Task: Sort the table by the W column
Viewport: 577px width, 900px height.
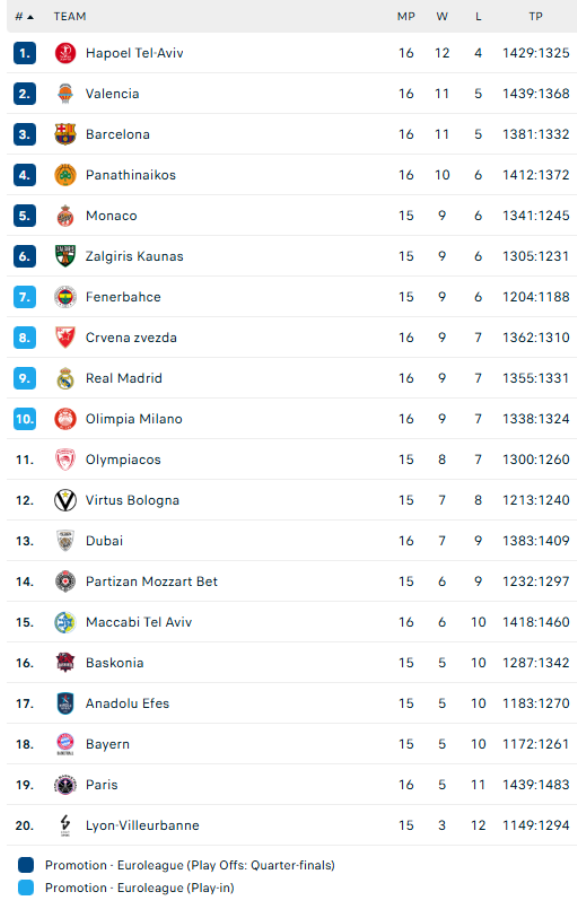Action: coord(441,16)
